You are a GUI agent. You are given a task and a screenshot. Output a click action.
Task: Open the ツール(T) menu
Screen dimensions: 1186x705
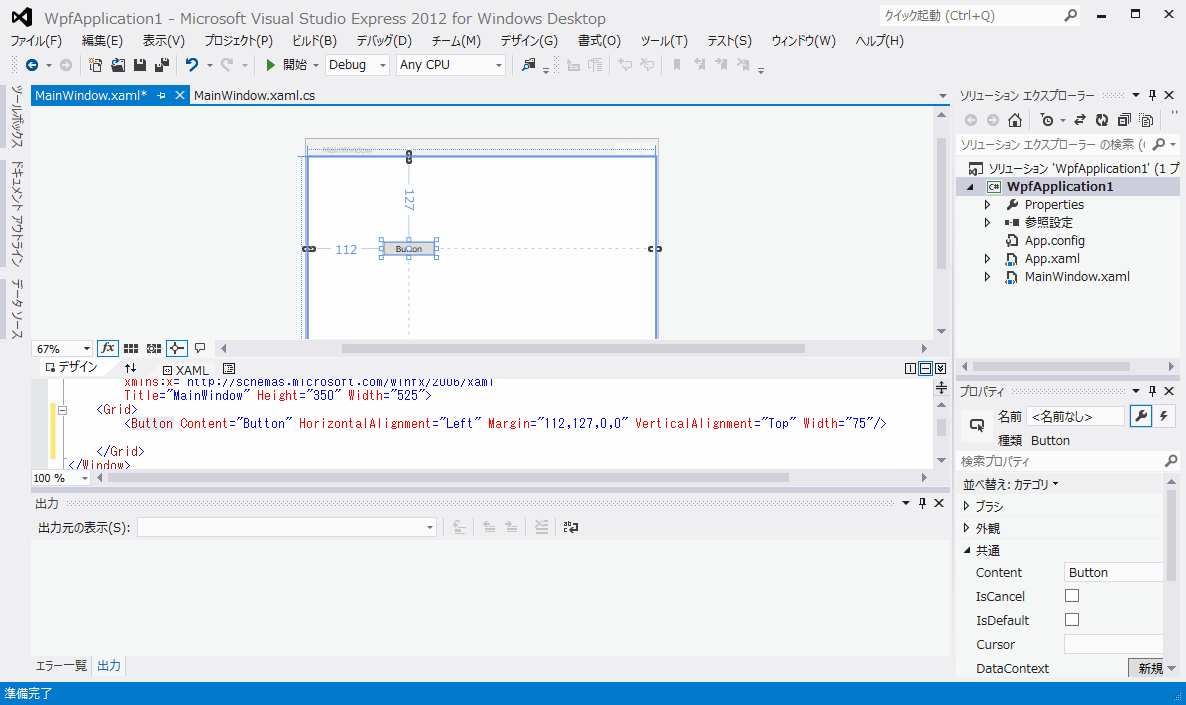tap(664, 41)
